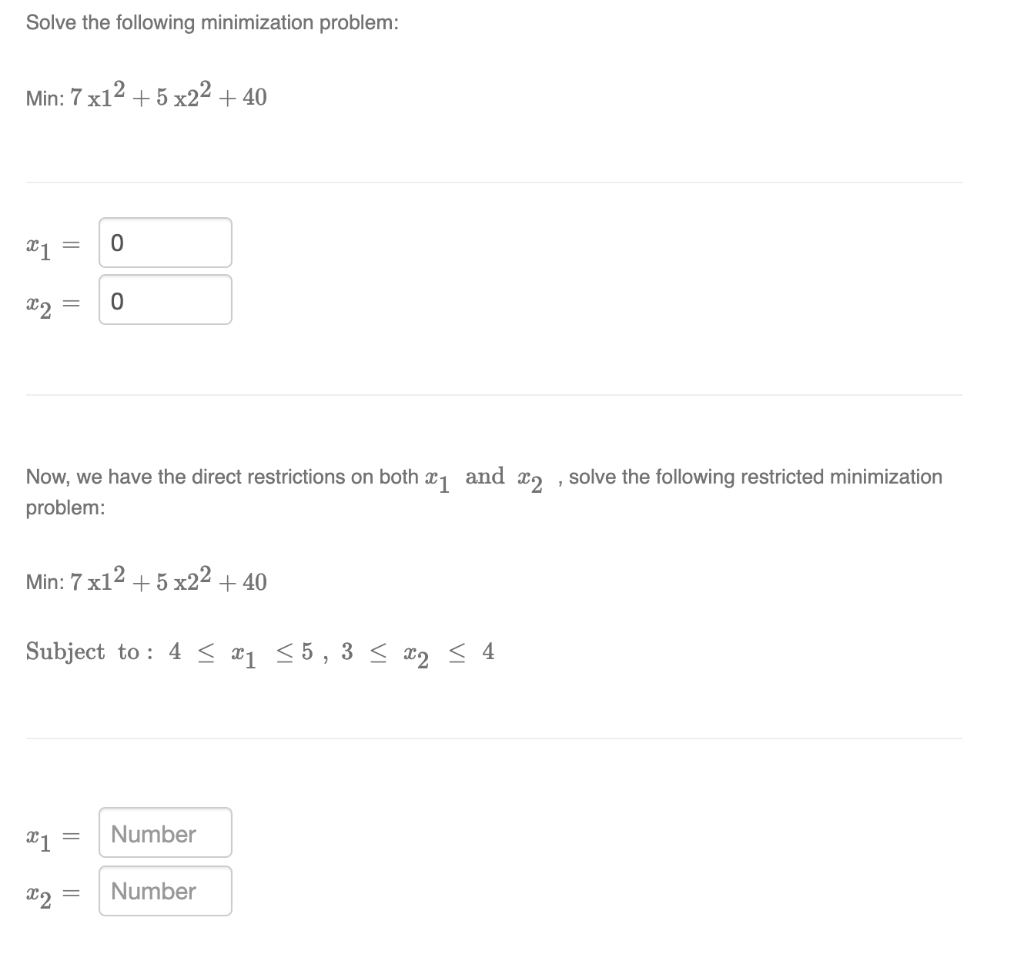This screenshot has width=1024, height=961.
Task: Click the minimization objective formula text
Action: click(x=146, y=95)
